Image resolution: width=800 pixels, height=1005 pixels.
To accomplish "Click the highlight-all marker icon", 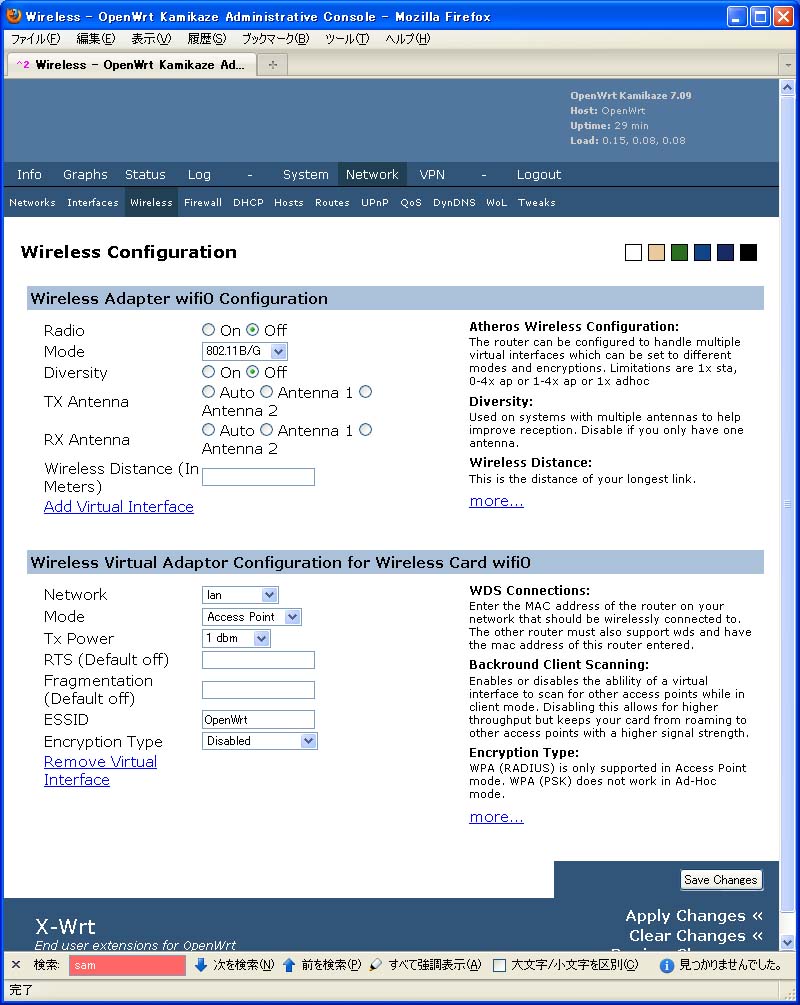I will click(376, 965).
